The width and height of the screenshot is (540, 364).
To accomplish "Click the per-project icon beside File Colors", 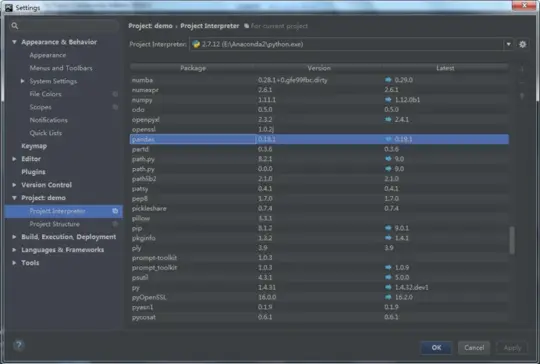I will 115,94.
